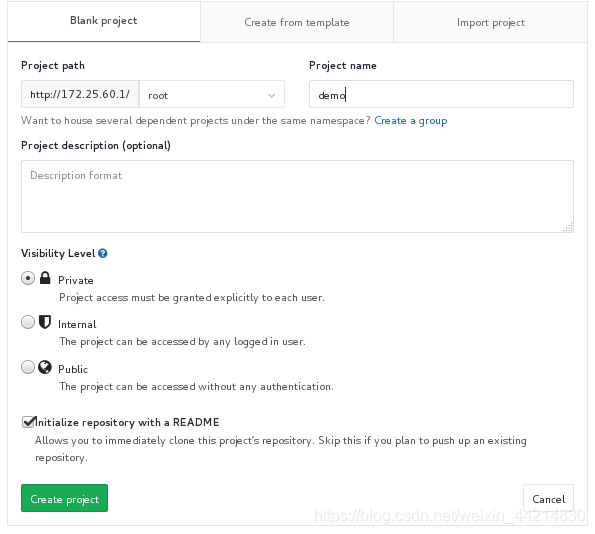This screenshot has height=534, width=595.
Task: Open the Visibility Level help question-mark icon
Action: coord(102,253)
